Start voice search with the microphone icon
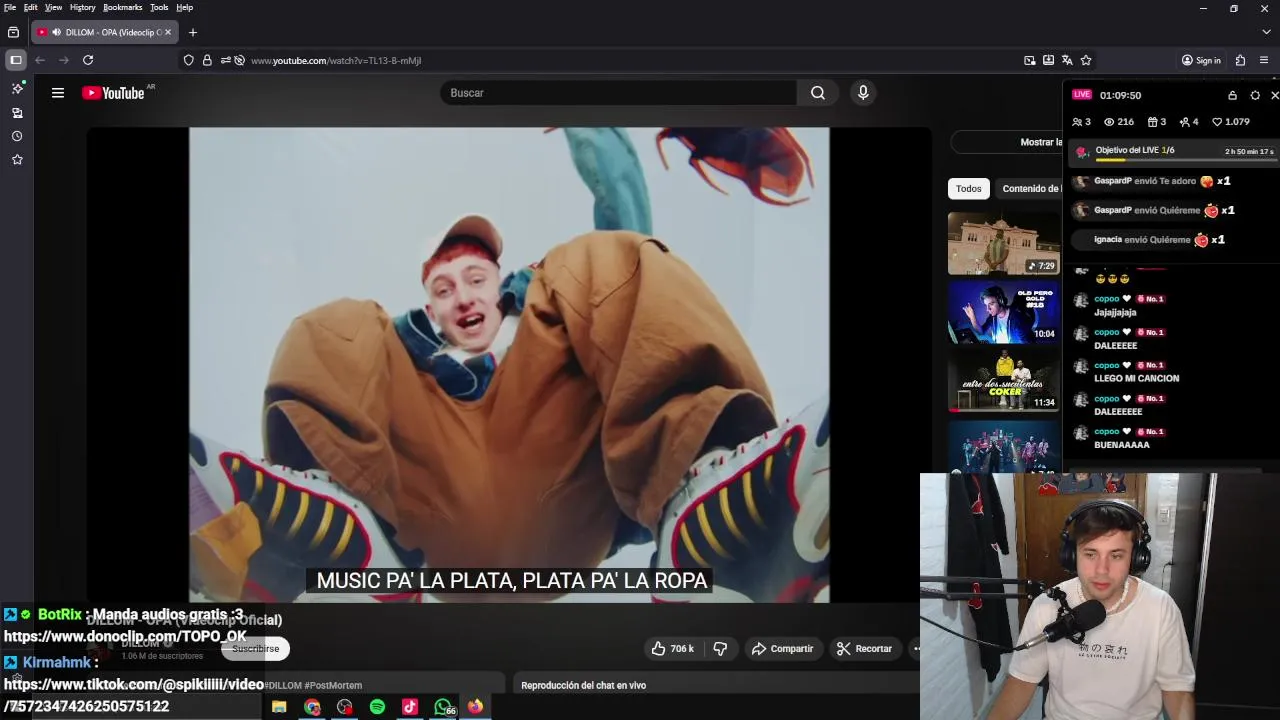Viewport: 1280px width, 720px height. tap(863, 93)
